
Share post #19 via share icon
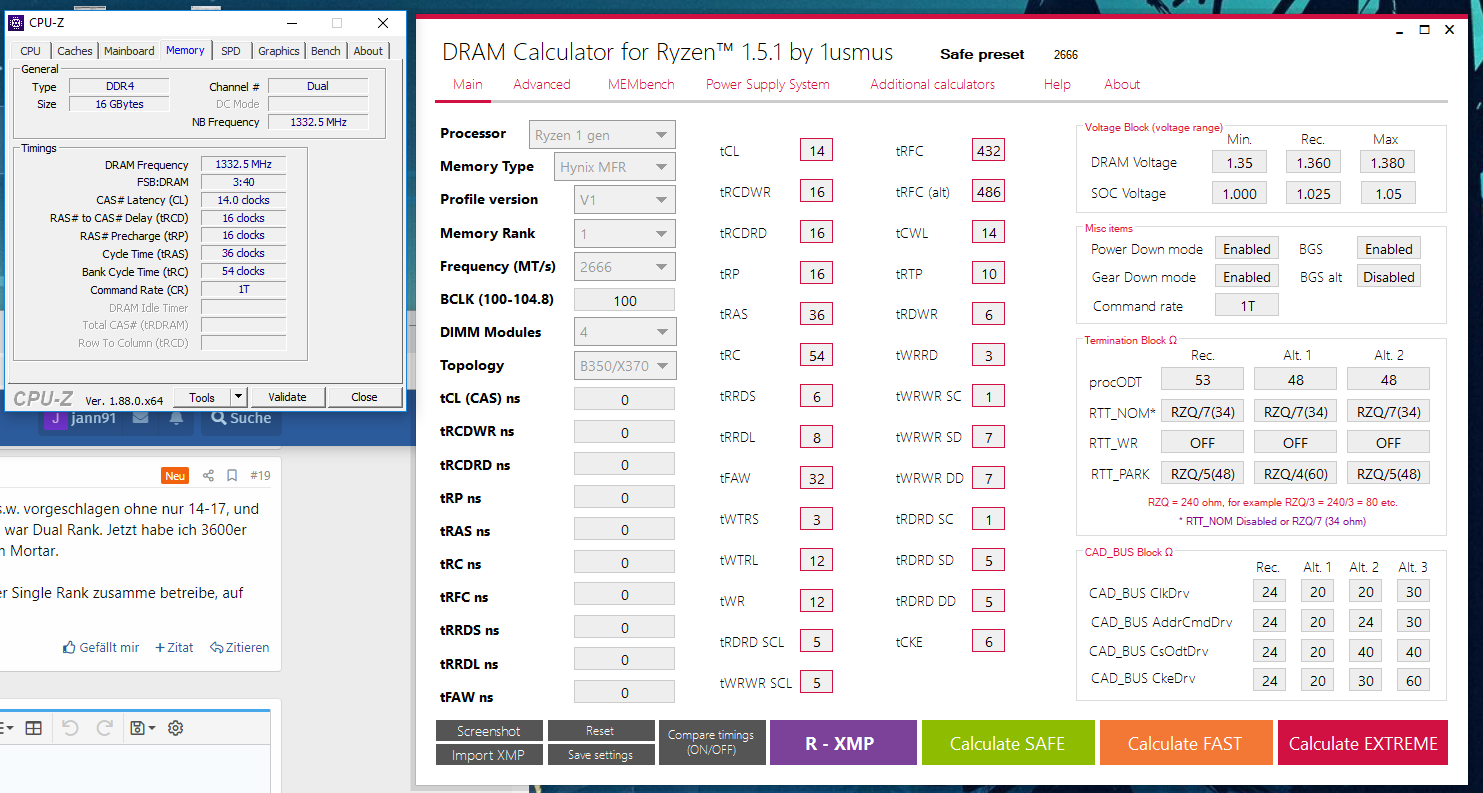[208, 476]
